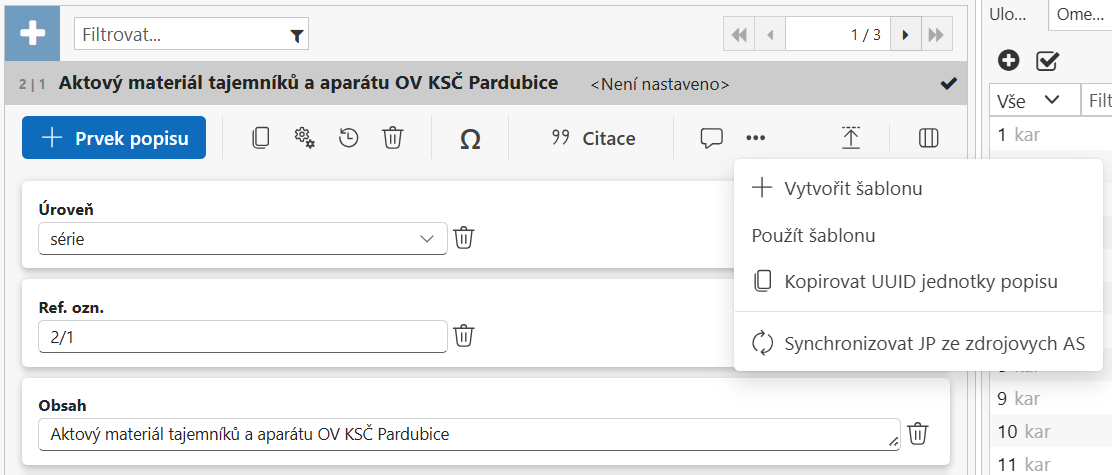This screenshot has height=475, width=1112.
Task: Go to next record arrow
Action: click(905, 35)
